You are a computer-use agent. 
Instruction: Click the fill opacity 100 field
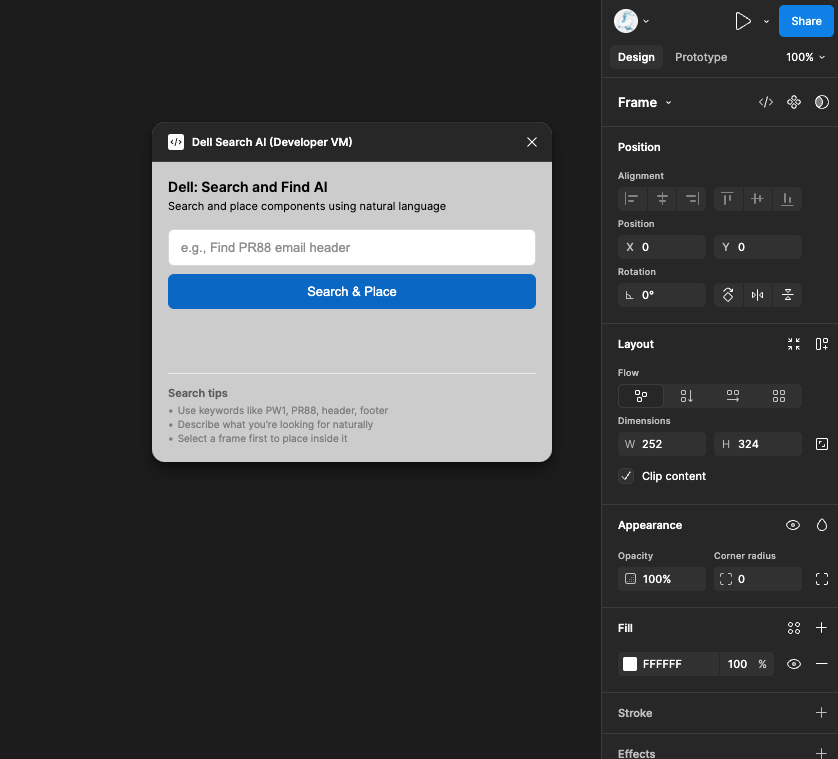(737, 664)
